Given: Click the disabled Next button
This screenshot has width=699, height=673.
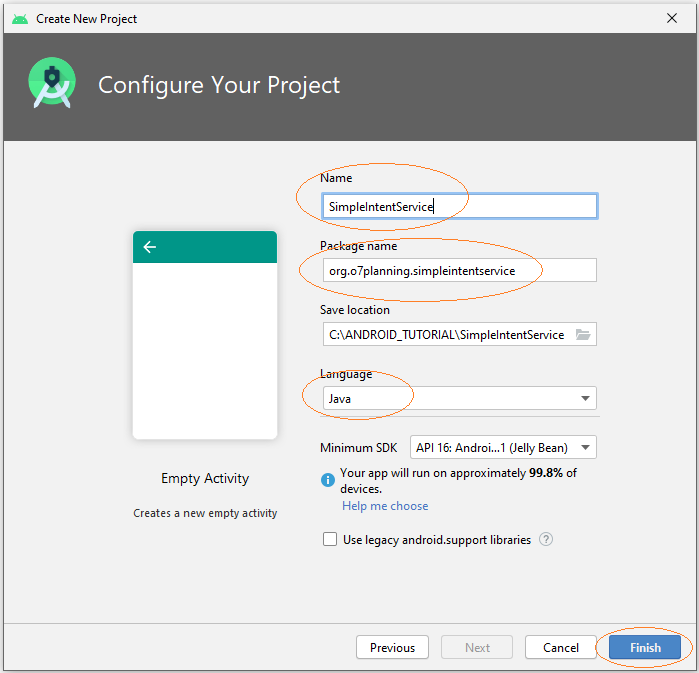Looking at the screenshot, I should coord(477,647).
